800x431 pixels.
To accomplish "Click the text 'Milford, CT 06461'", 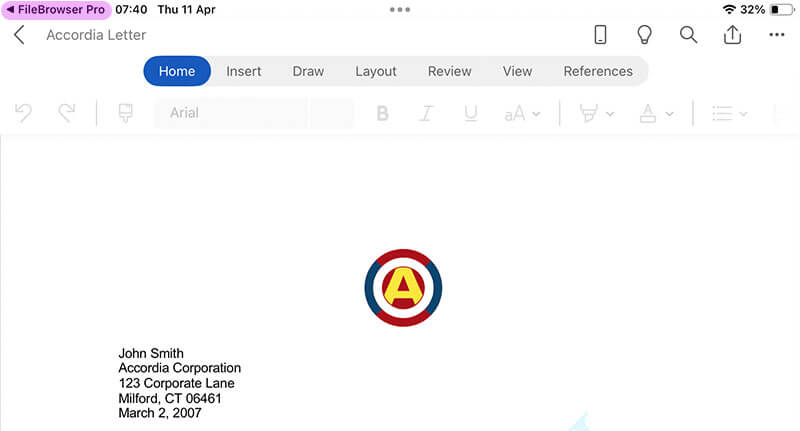I will pos(170,398).
